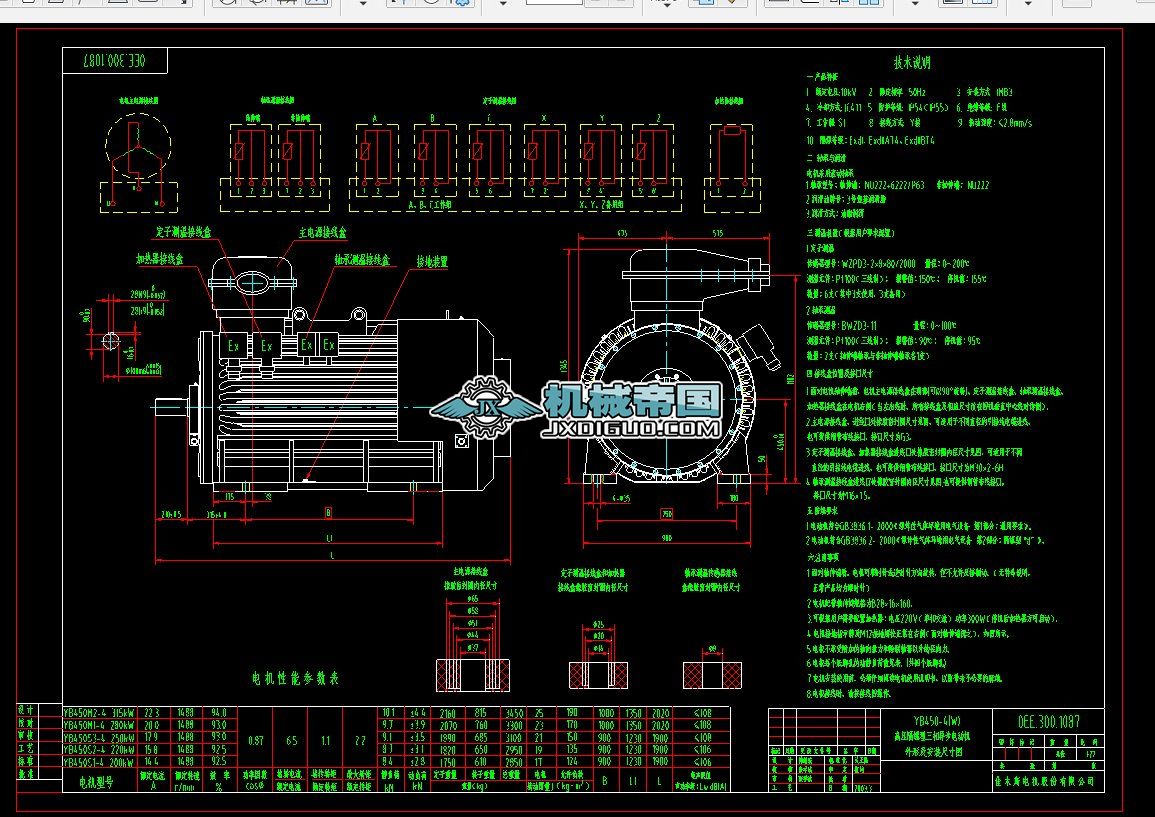This screenshot has width=1155, height=817.
Task: Click the JXDIGUO.COM watermark link
Action: pyautogui.click(x=629, y=429)
